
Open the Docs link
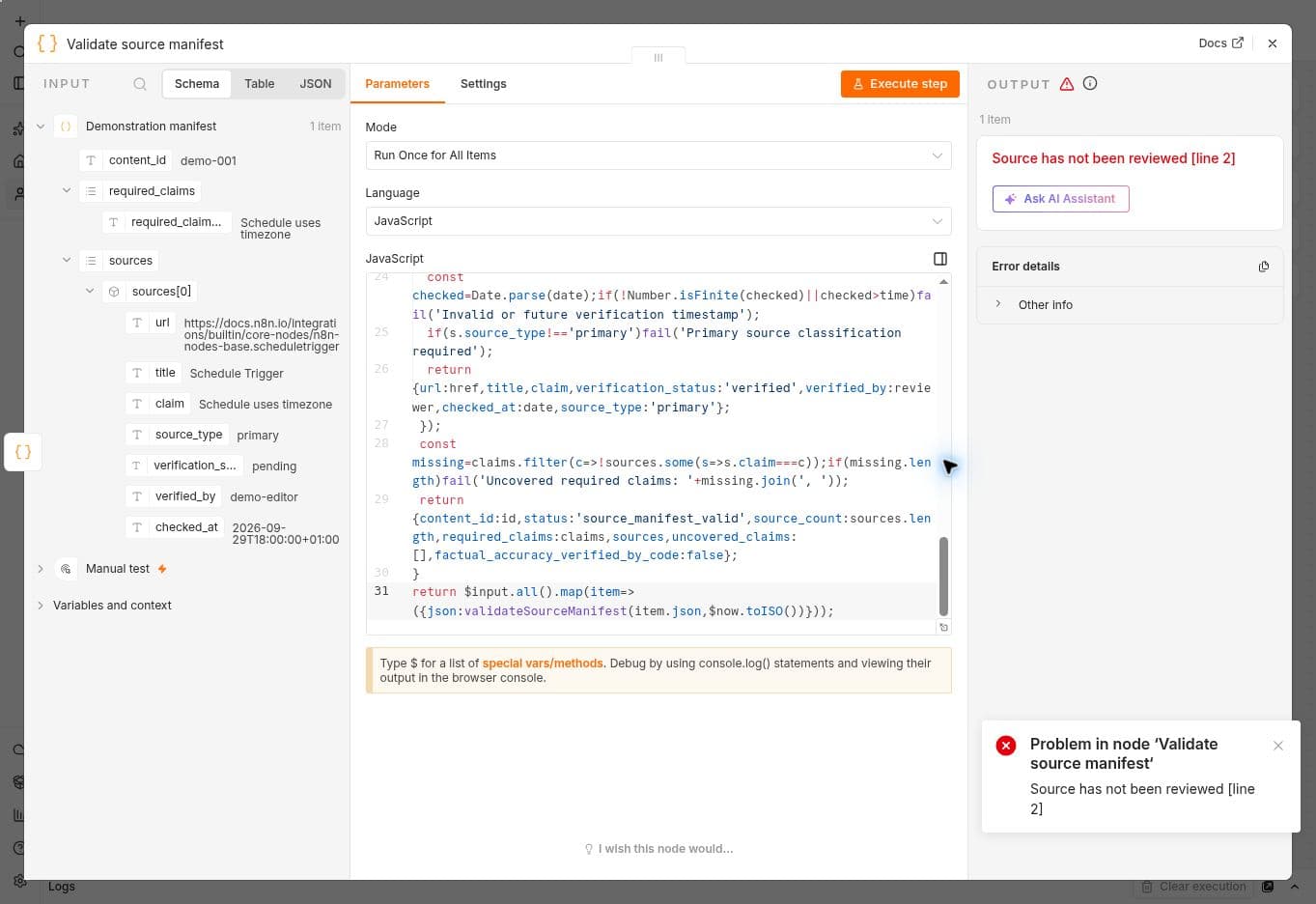[x=1221, y=43]
